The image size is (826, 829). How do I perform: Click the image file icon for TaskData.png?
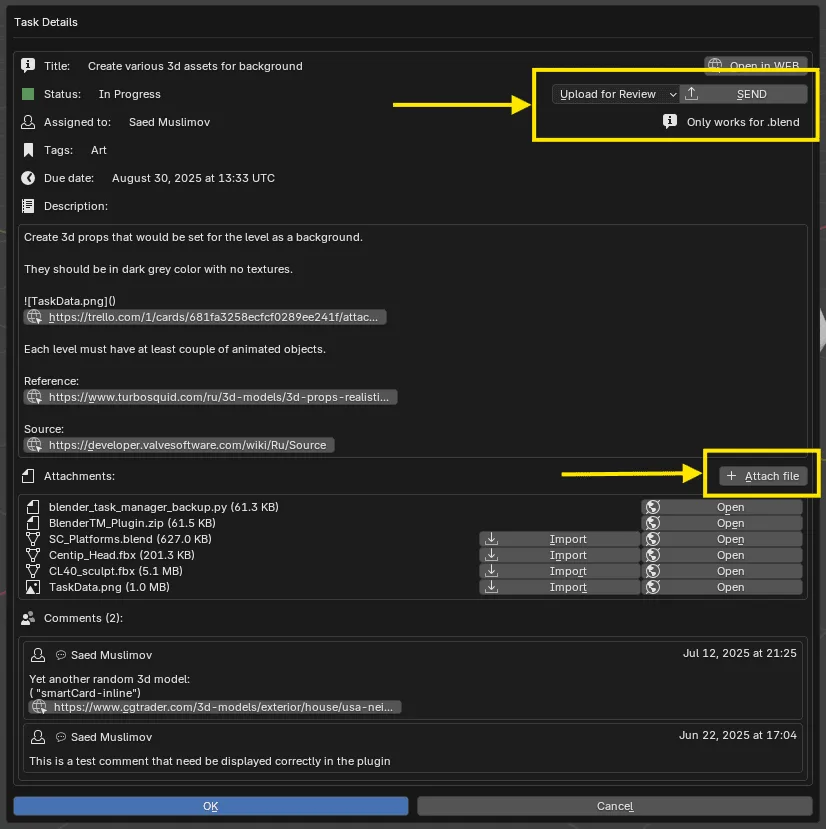pos(31,587)
